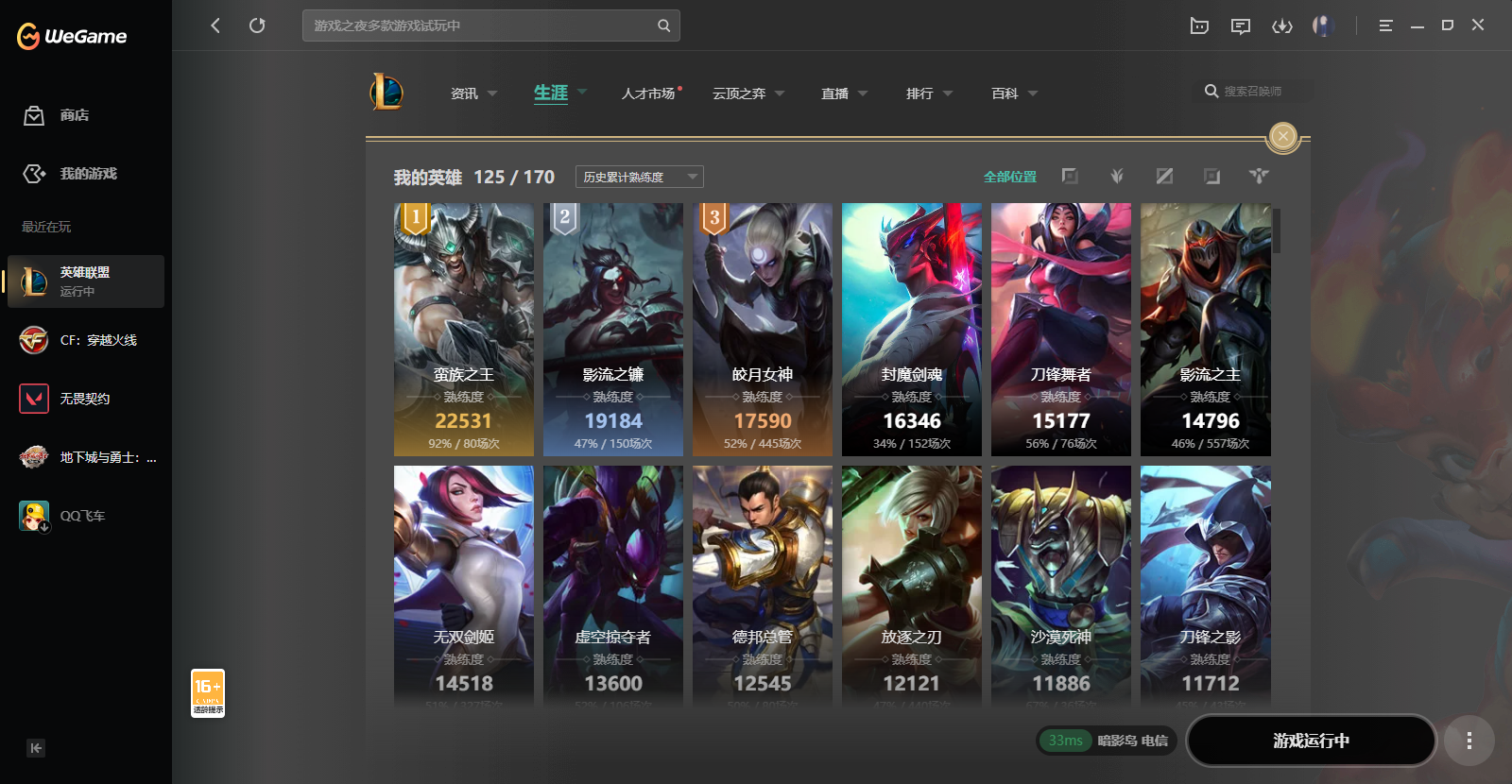This screenshot has height=784, width=1512.
Task: Open the Store (商店) in sidebar
Action: (x=57, y=115)
